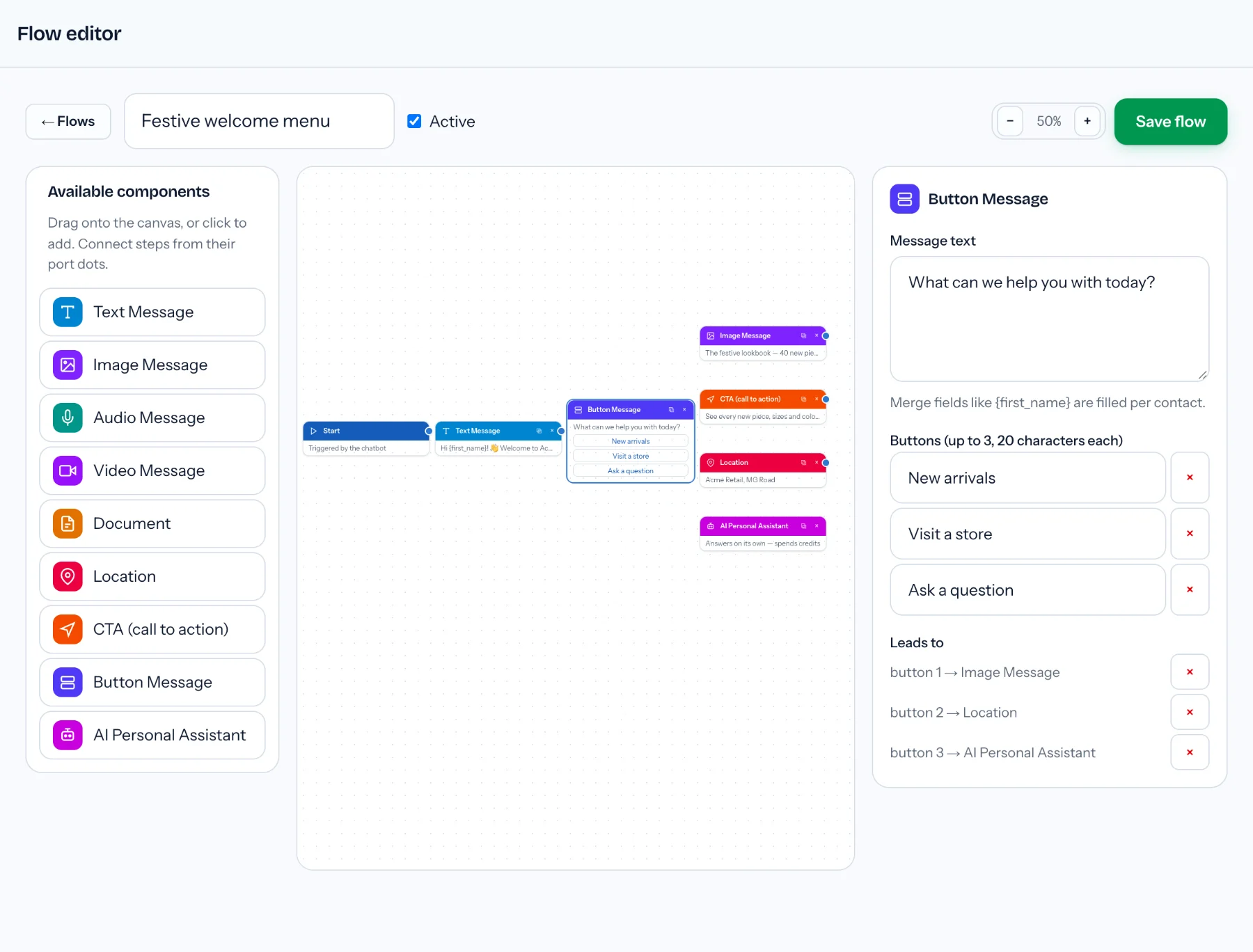
Task: Add an Image Message component
Action: coord(152,365)
